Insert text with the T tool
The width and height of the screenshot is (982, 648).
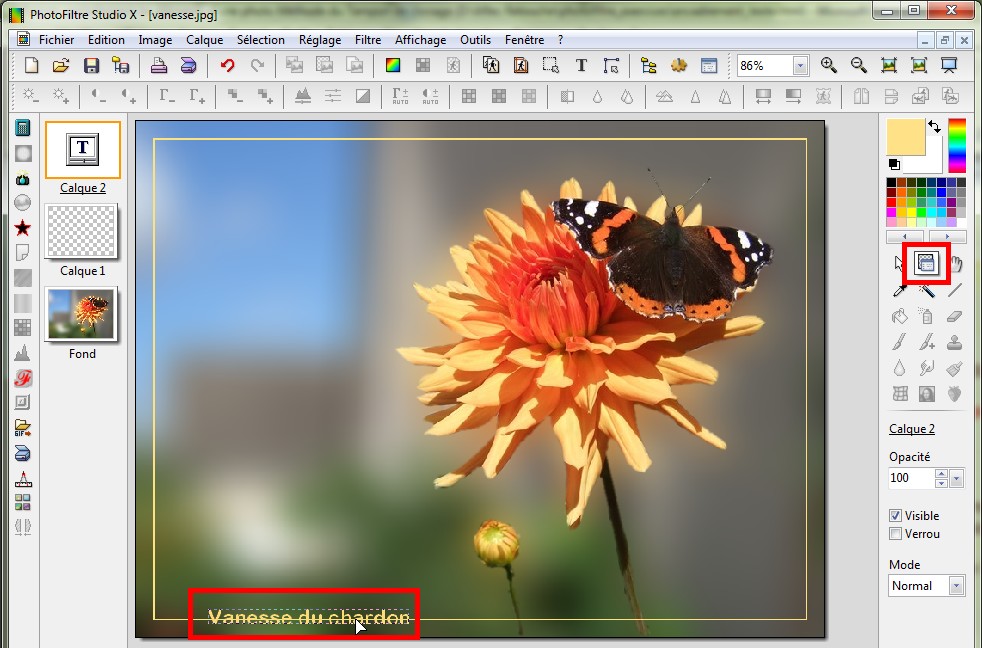point(581,65)
